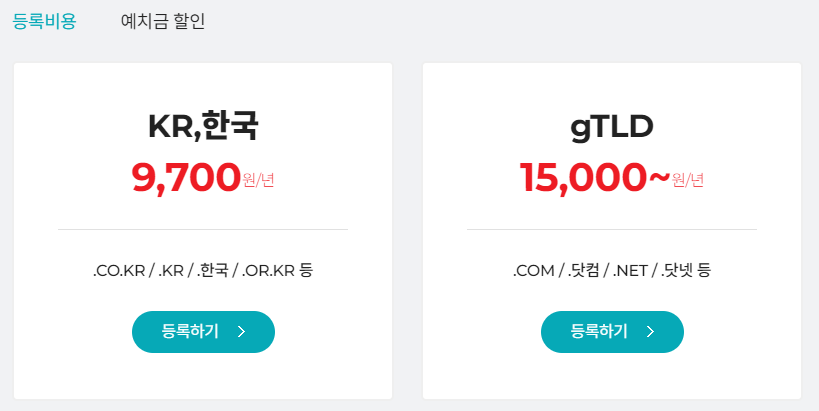Click 원/년 unit label beside 9,700
The width and height of the screenshot is (819, 411).
258,181
